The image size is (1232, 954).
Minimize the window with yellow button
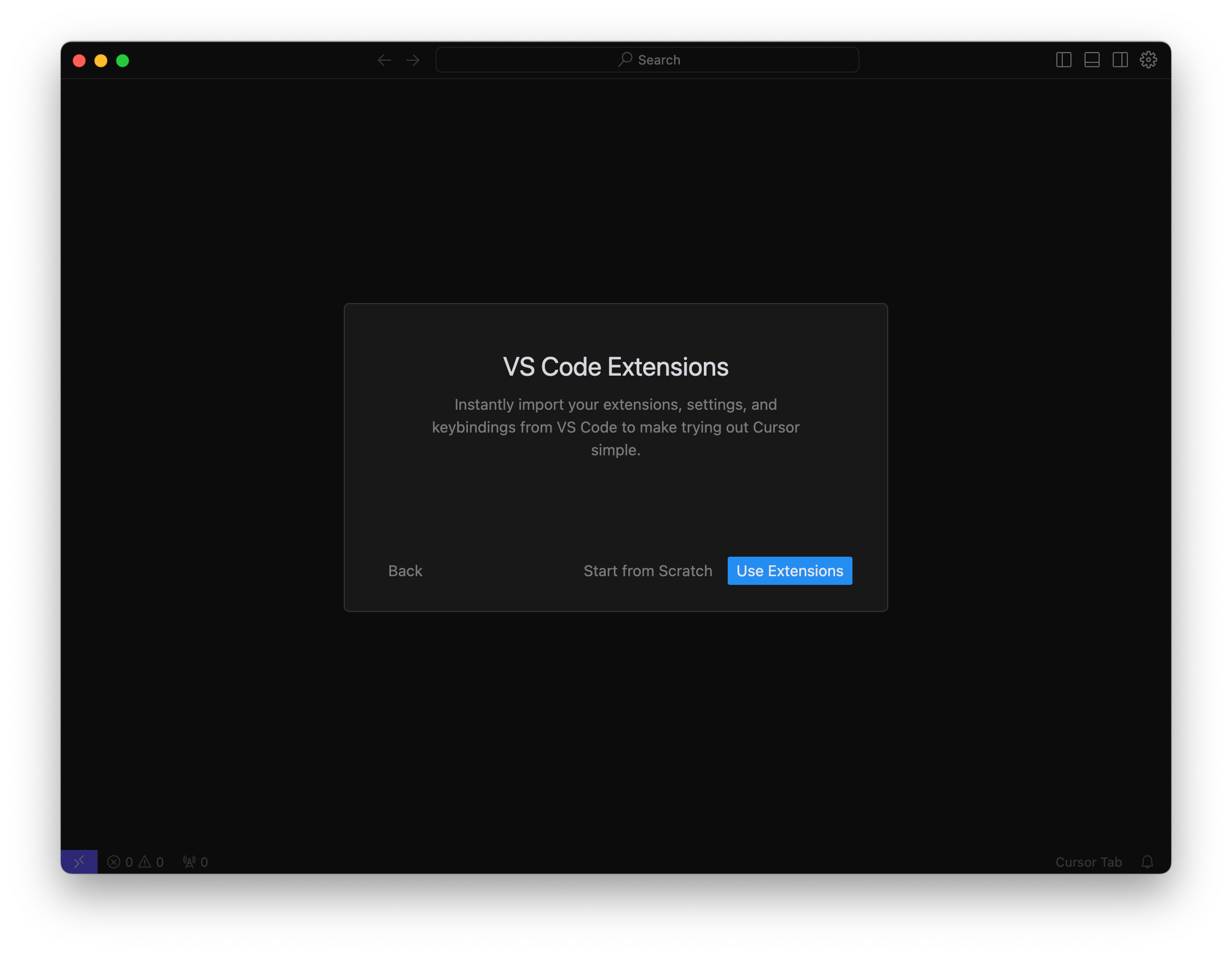pos(101,60)
